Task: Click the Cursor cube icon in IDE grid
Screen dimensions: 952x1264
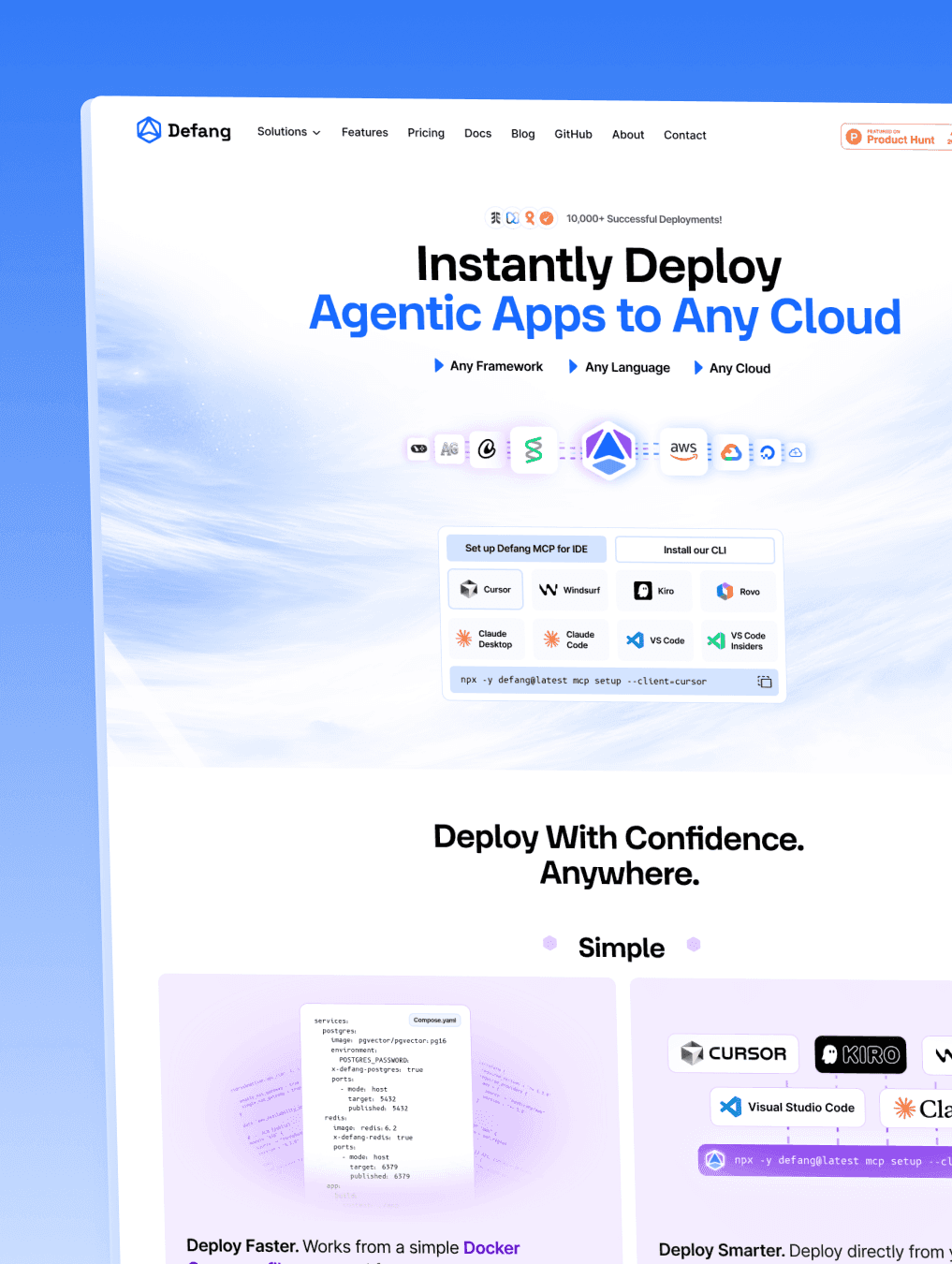Action: [469, 590]
